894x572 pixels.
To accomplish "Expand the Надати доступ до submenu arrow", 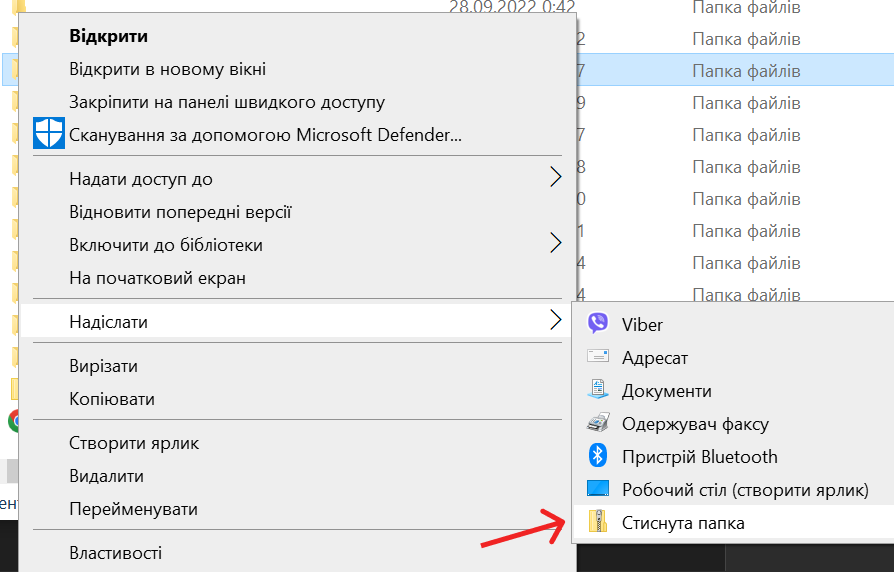I will (x=556, y=178).
